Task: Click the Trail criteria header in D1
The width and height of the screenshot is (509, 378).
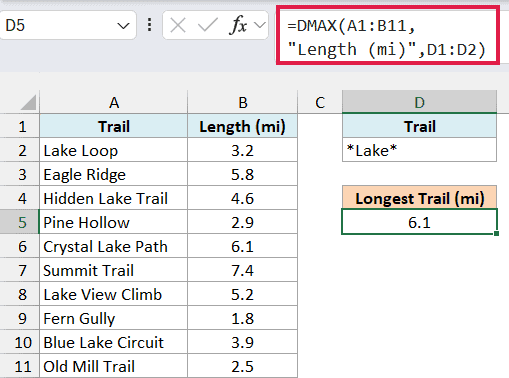Action: click(419, 126)
